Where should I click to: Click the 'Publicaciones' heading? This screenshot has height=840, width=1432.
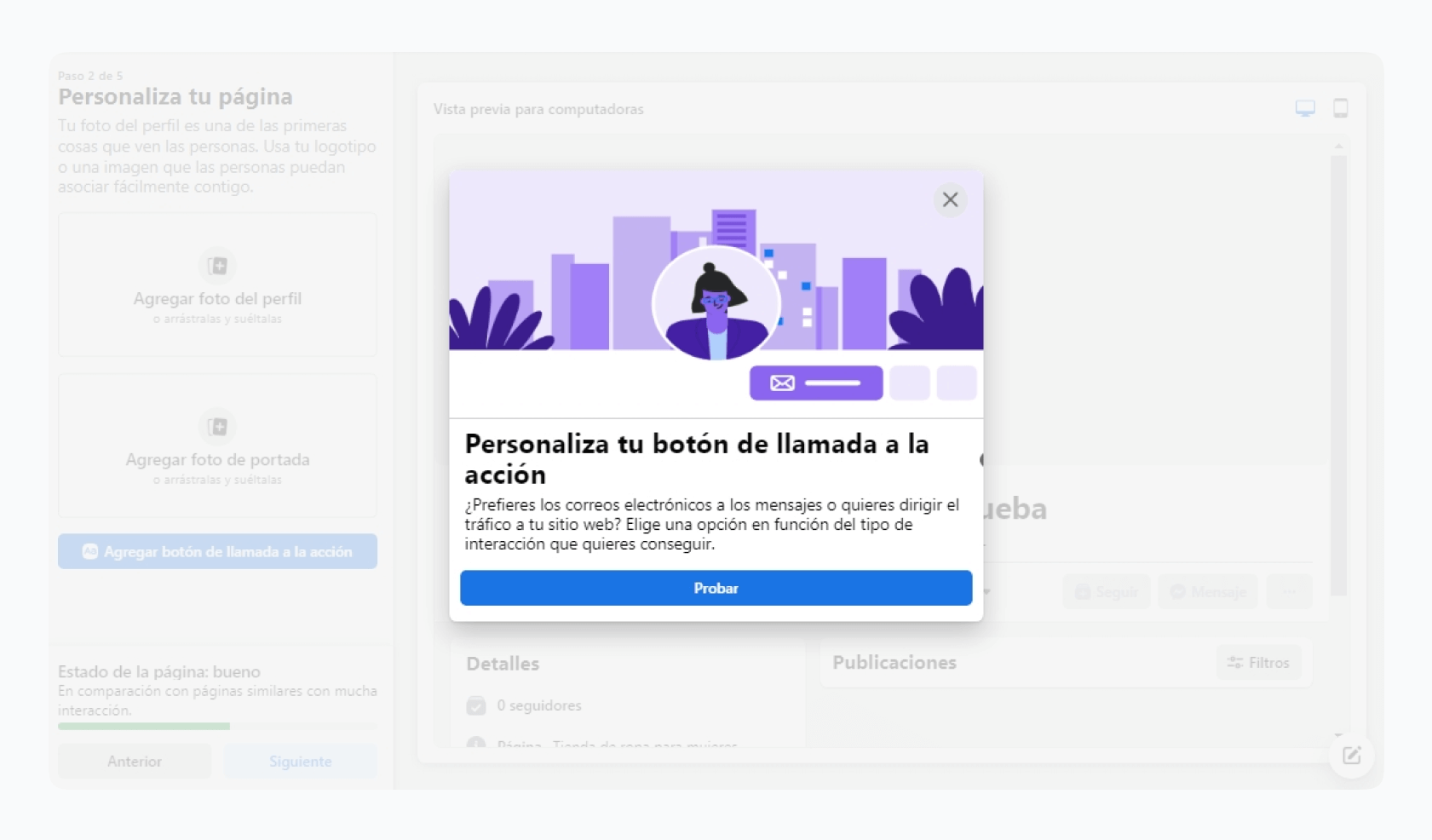tap(894, 662)
